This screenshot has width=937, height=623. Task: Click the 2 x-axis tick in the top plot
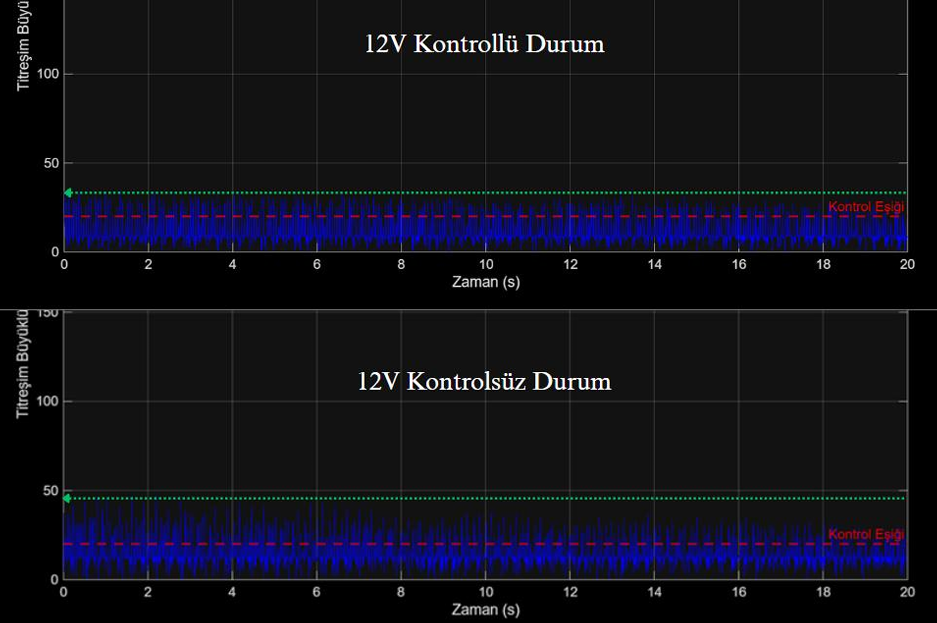[x=148, y=265]
